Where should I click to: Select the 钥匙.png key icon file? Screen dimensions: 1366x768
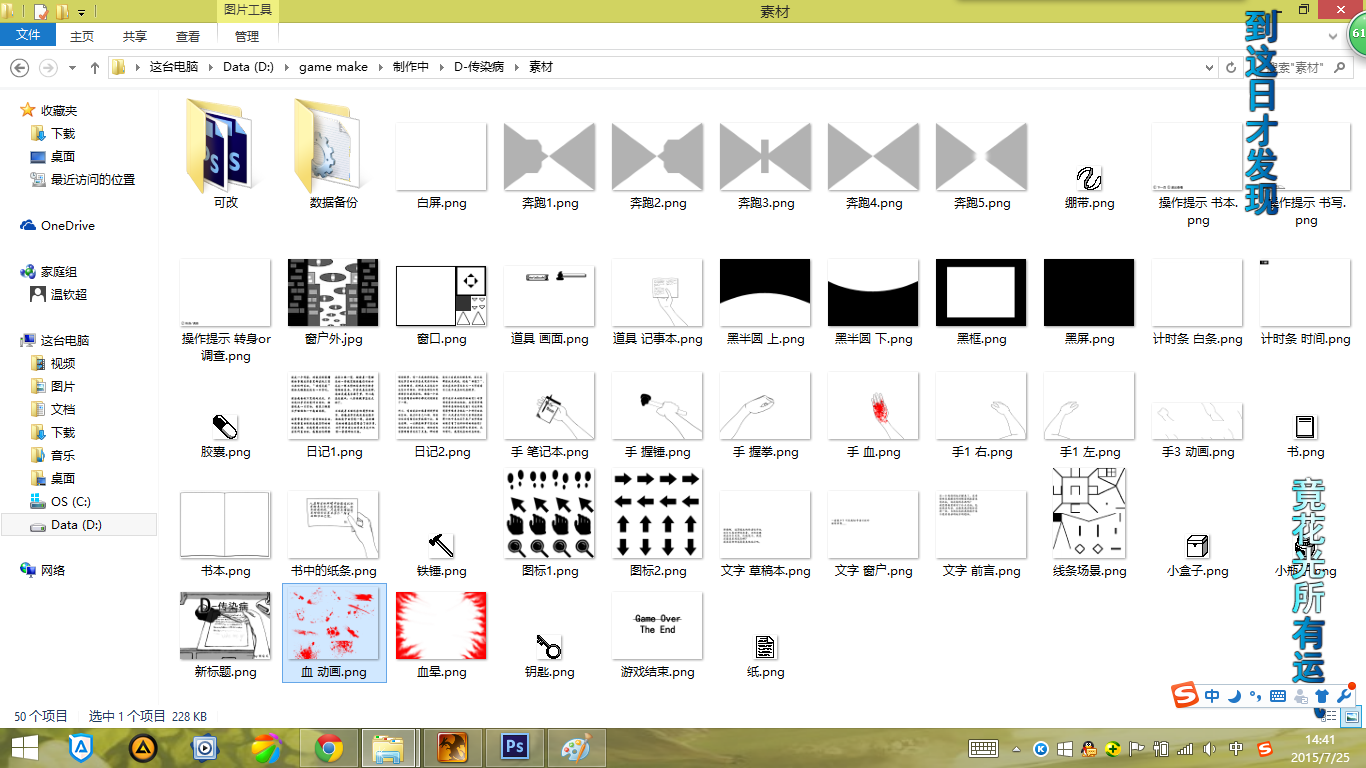click(x=549, y=646)
